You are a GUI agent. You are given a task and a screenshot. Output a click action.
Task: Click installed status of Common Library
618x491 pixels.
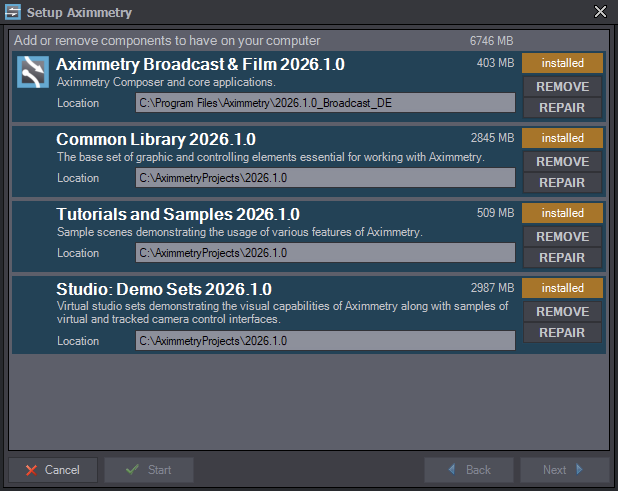pos(562,138)
